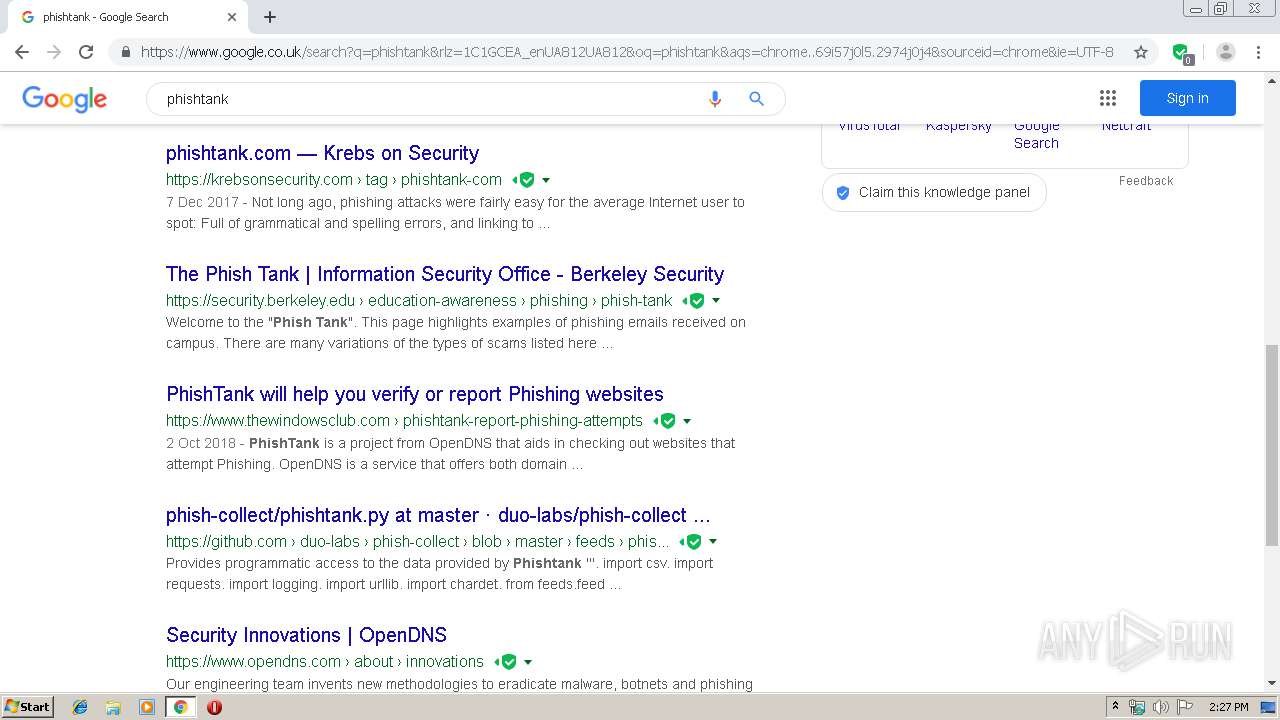Click the browser address bar
This screenshot has width=1280, height=720.
click(x=627, y=52)
